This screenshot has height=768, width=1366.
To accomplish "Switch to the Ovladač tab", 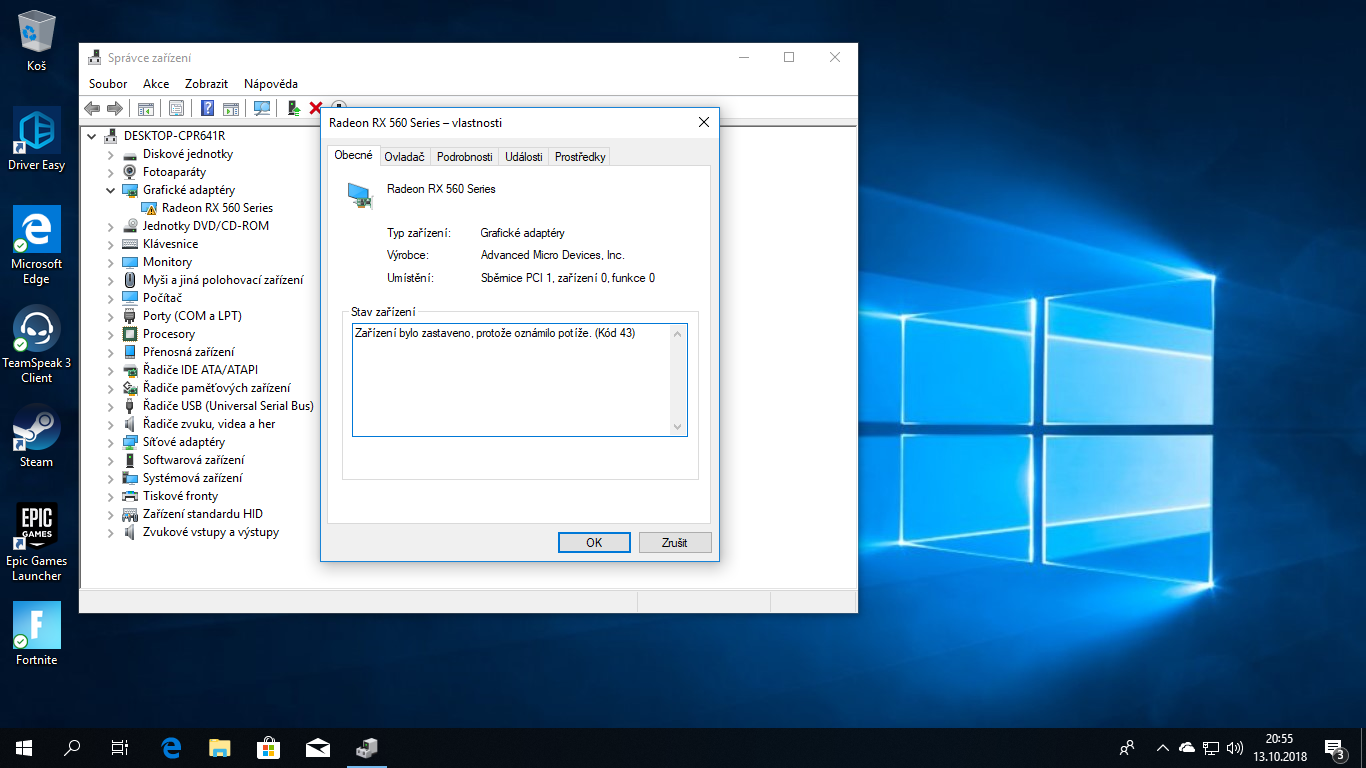I will pos(404,157).
